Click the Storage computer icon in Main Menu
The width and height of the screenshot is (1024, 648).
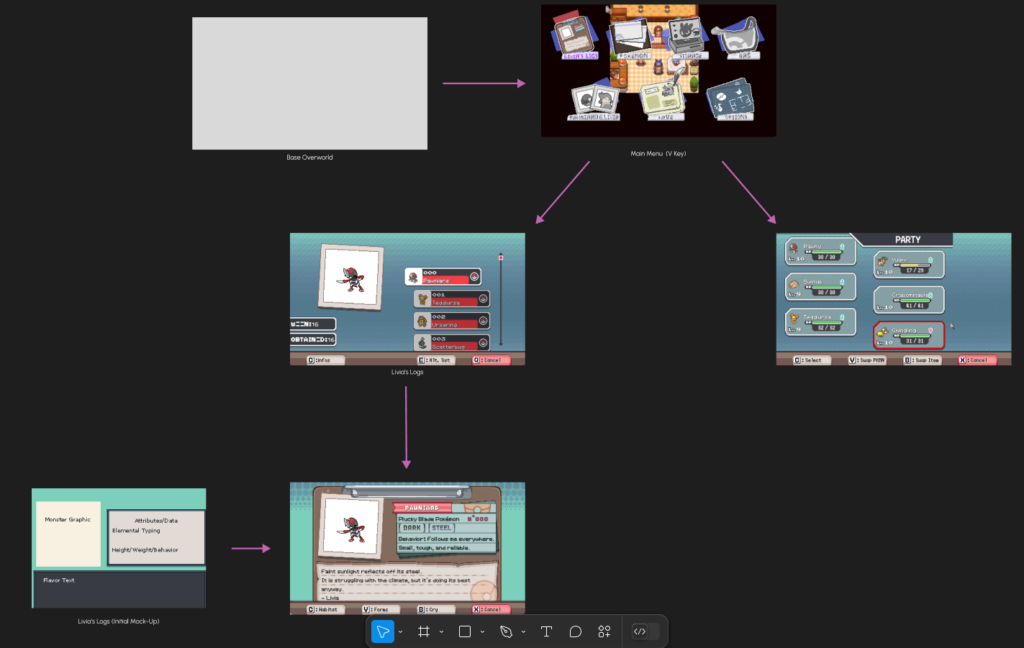pyautogui.click(x=688, y=38)
